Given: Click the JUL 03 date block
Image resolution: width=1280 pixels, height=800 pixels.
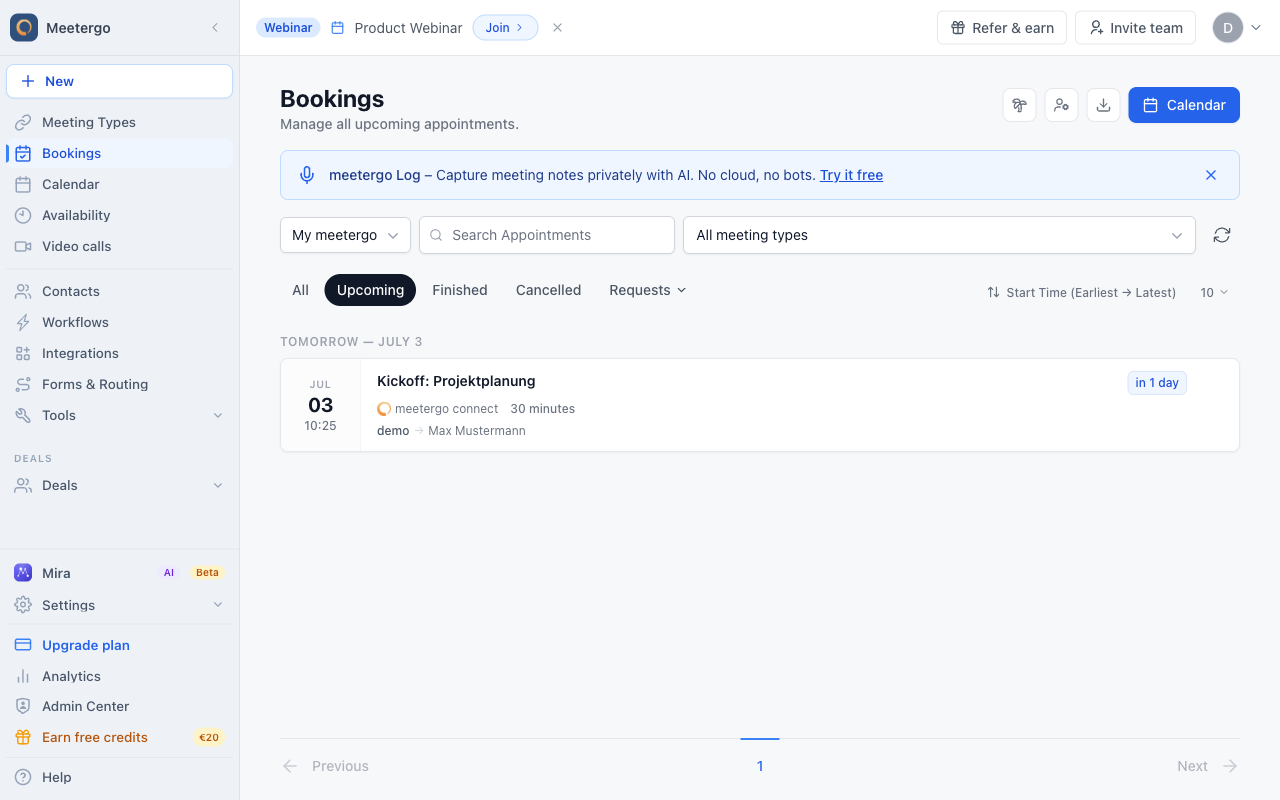Looking at the screenshot, I should tap(320, 405).
